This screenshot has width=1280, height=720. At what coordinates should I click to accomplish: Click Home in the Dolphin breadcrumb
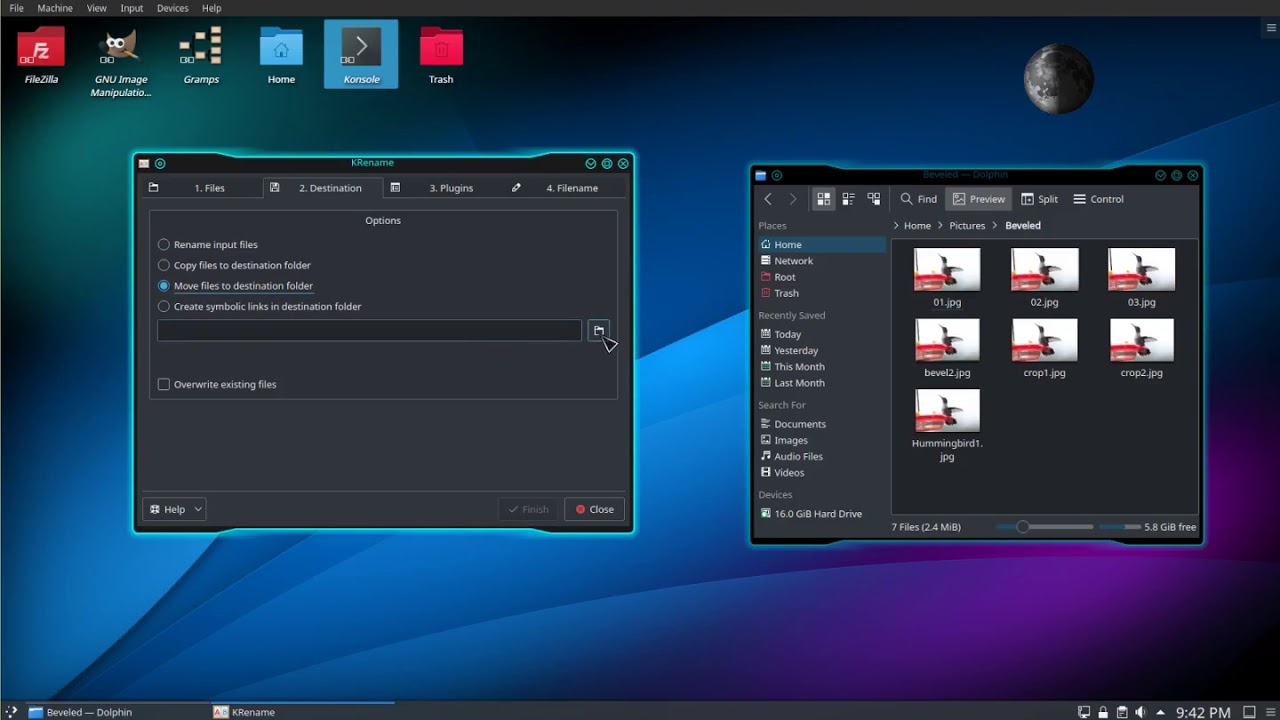point(917,226)
